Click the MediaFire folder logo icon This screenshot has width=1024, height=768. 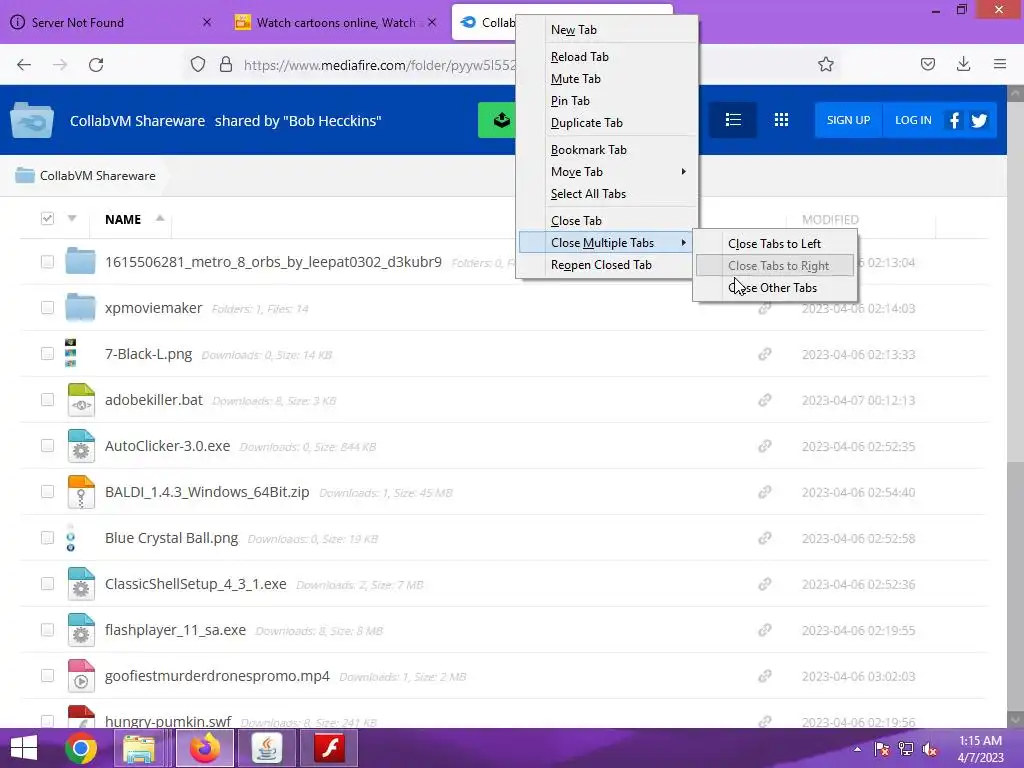tap(32, 120)
